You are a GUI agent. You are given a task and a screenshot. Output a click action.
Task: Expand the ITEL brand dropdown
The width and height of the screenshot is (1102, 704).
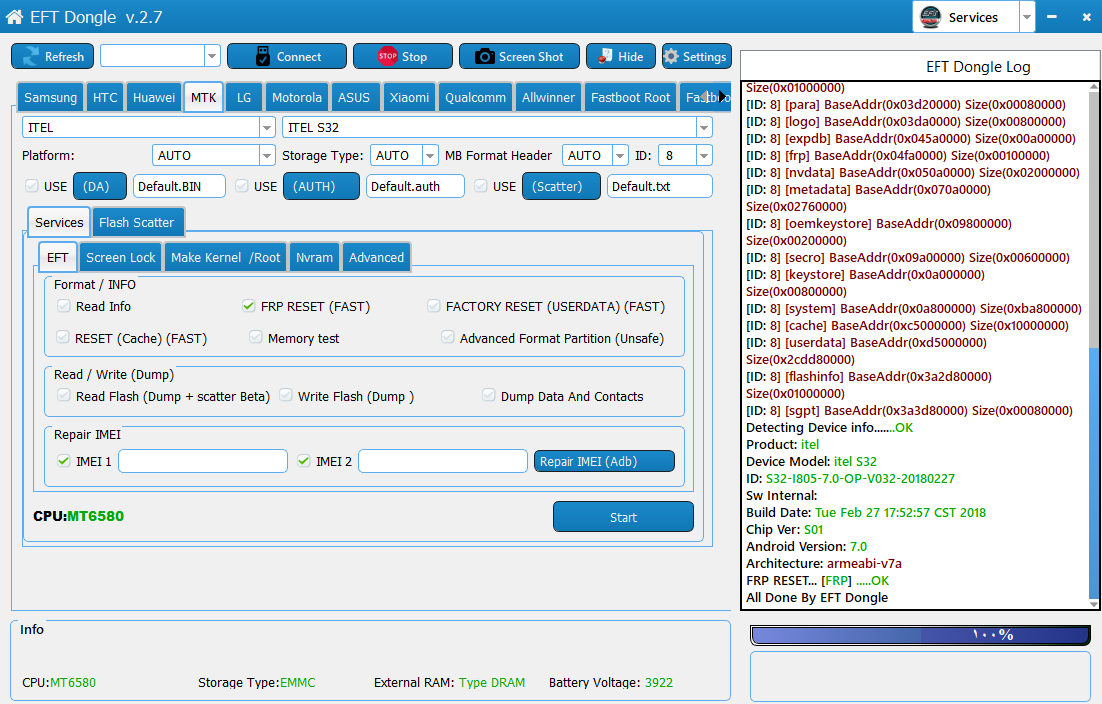[267, 127]
